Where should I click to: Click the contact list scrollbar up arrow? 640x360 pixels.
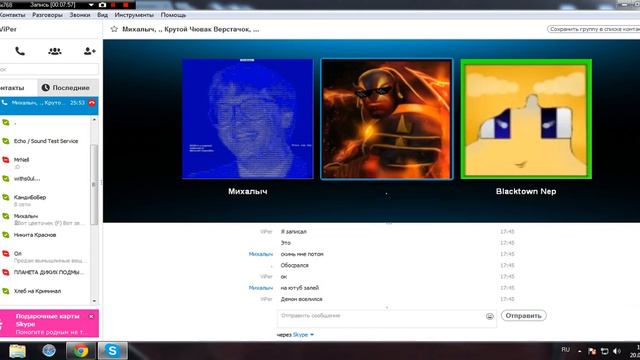pyautogui.click(x=94, y=120)
